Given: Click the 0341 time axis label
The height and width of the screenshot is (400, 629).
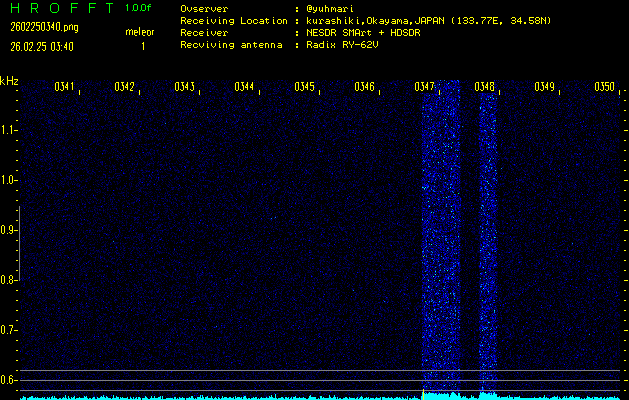Looking at the screenshot, I should (x=64, y=86).
